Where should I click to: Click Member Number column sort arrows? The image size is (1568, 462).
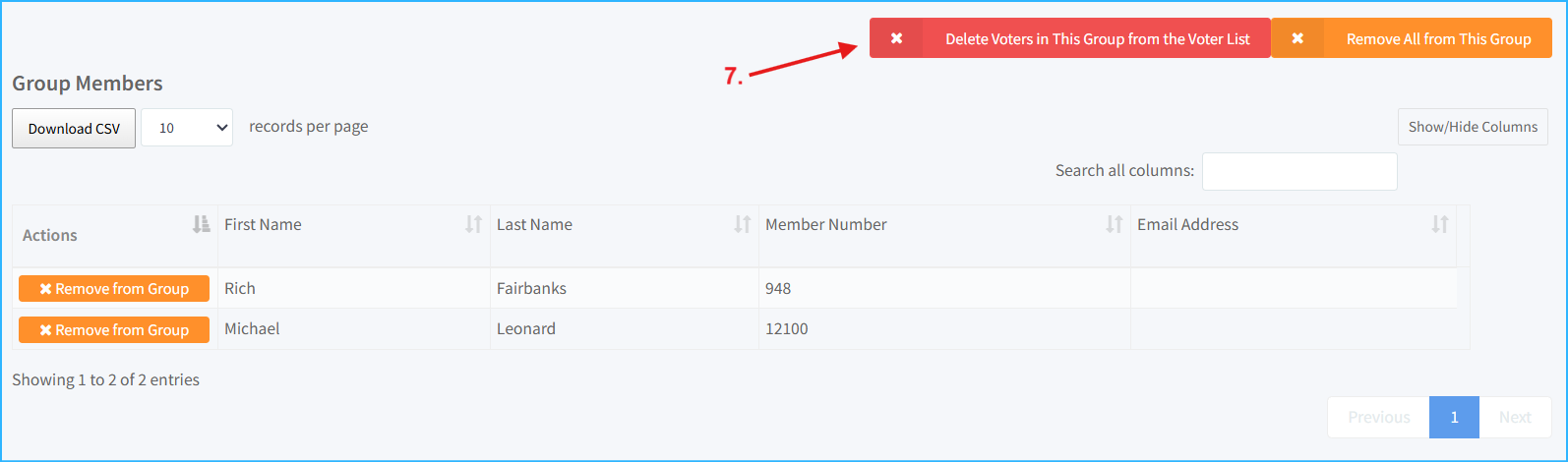tap(1114, 224)
